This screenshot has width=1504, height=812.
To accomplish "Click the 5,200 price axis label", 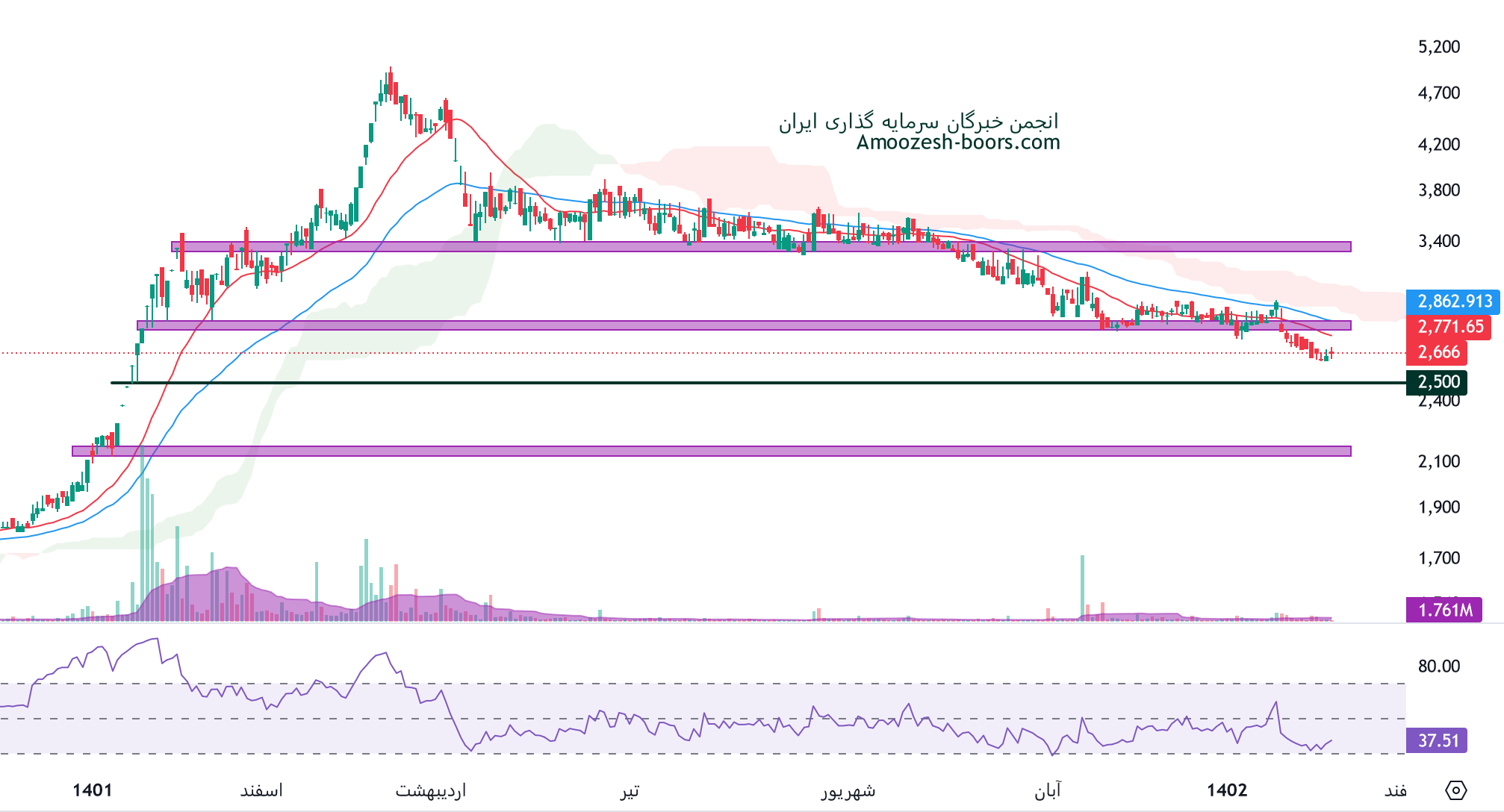I will pyautogui.click(x=1439, y=47).
